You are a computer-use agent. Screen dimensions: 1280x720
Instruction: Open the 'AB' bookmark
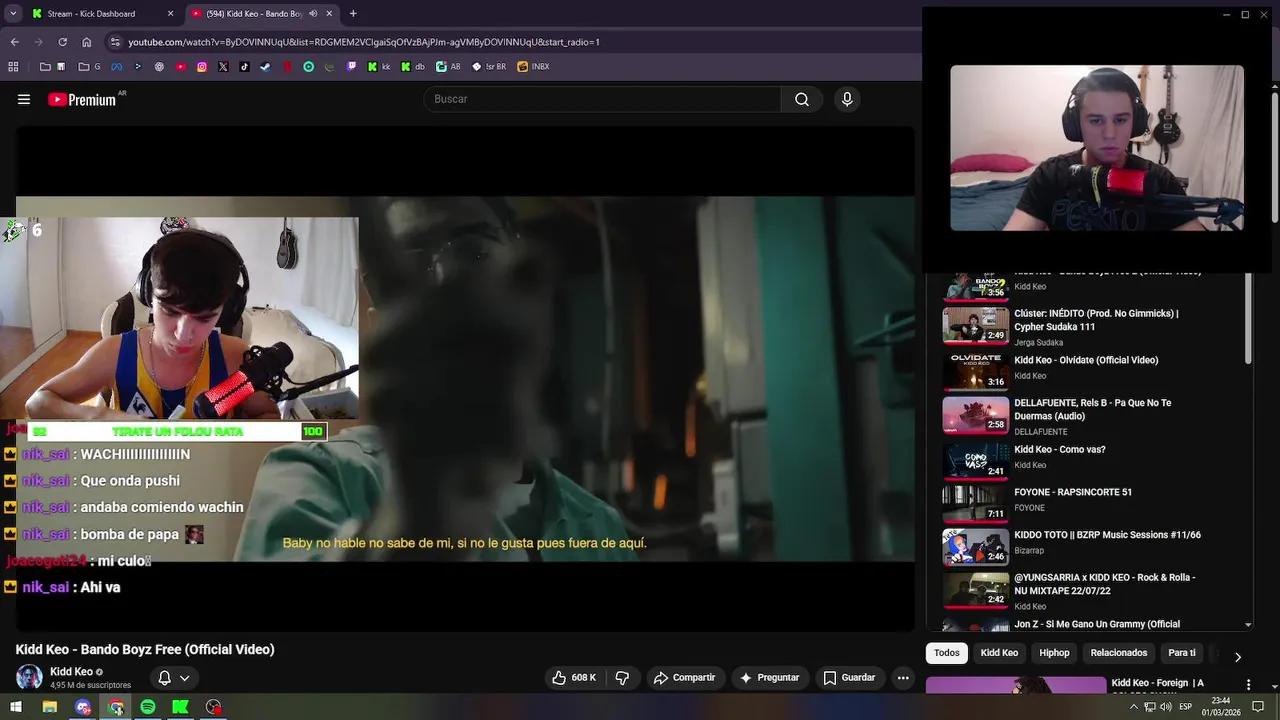pos(449,67)
